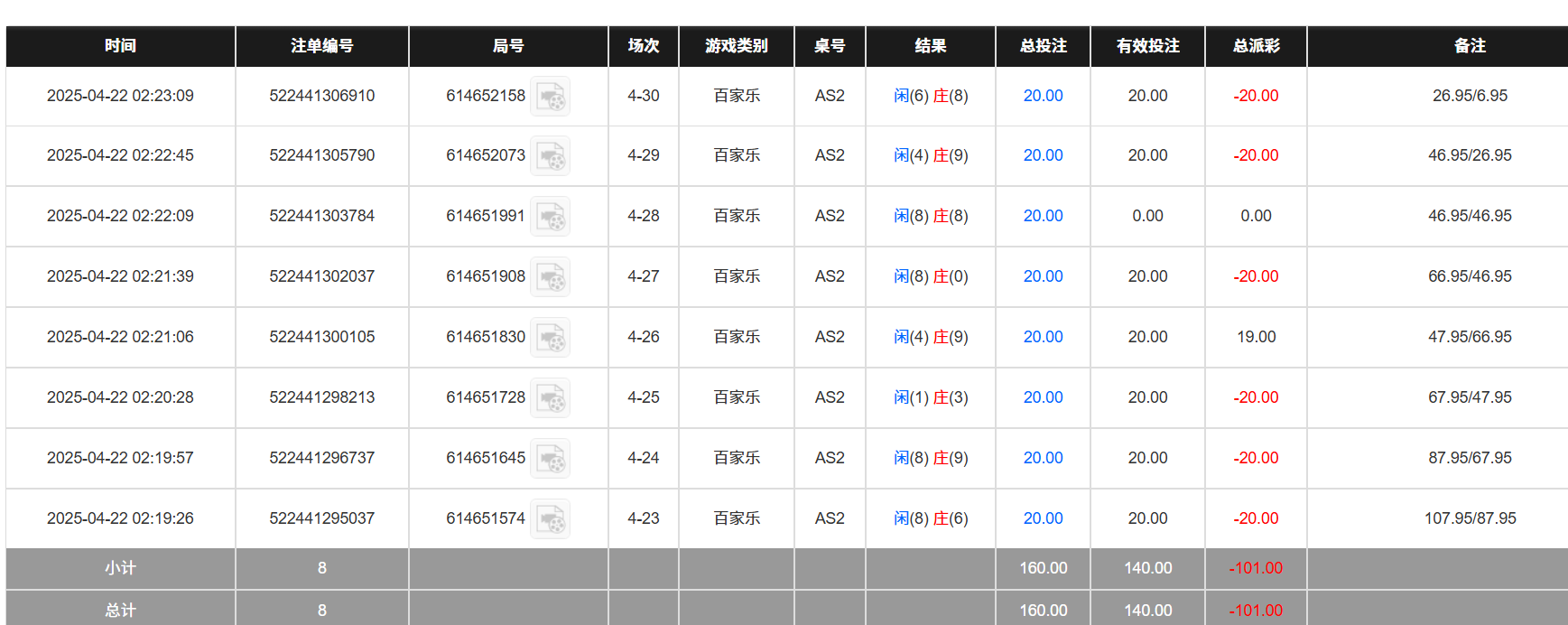Select bet slip number 522441306910
The width and height of the screenshot is (1568, 625).
pos(321,96)
